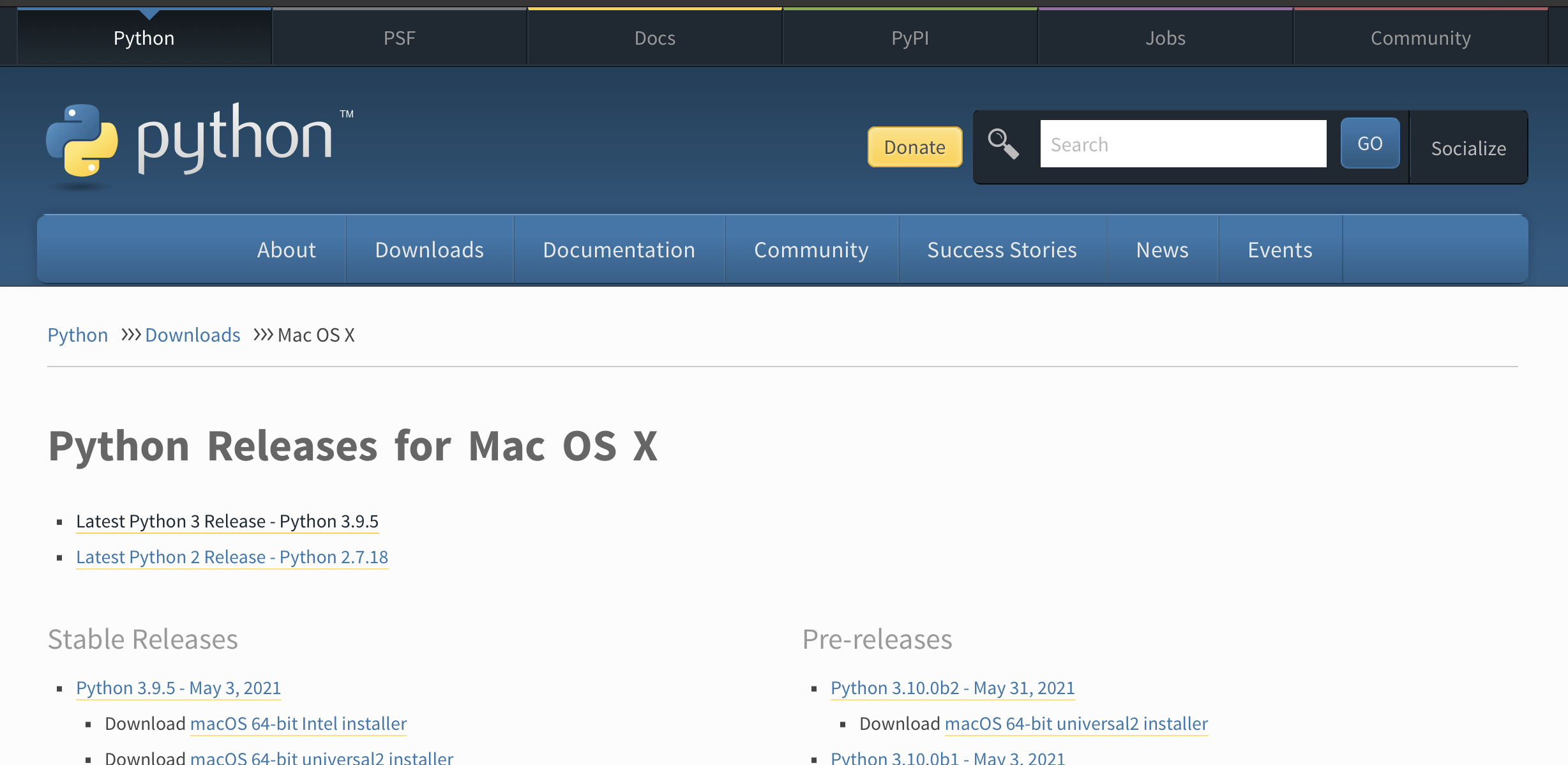Open Latest Python 2 Release - Python 2.7.18
Viewport: 1568px width, 765px height.
tap(232, 557)
